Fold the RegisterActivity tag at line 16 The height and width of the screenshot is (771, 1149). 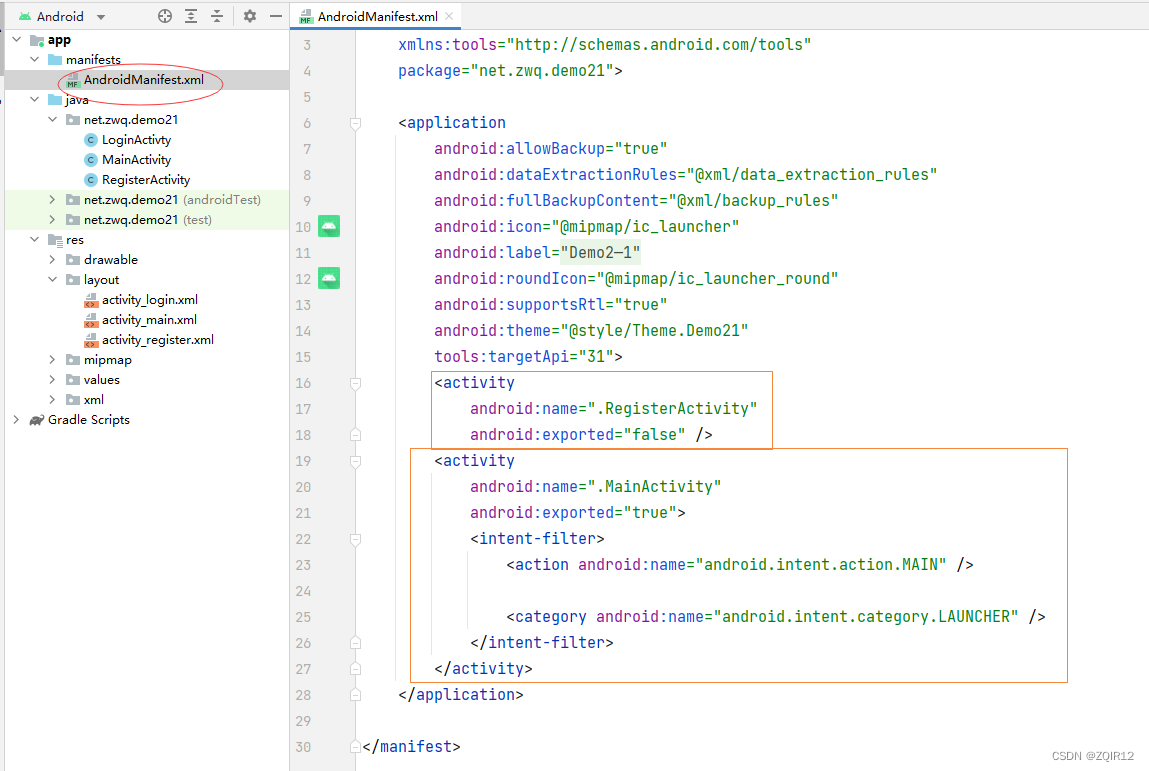tap(355, 383)
